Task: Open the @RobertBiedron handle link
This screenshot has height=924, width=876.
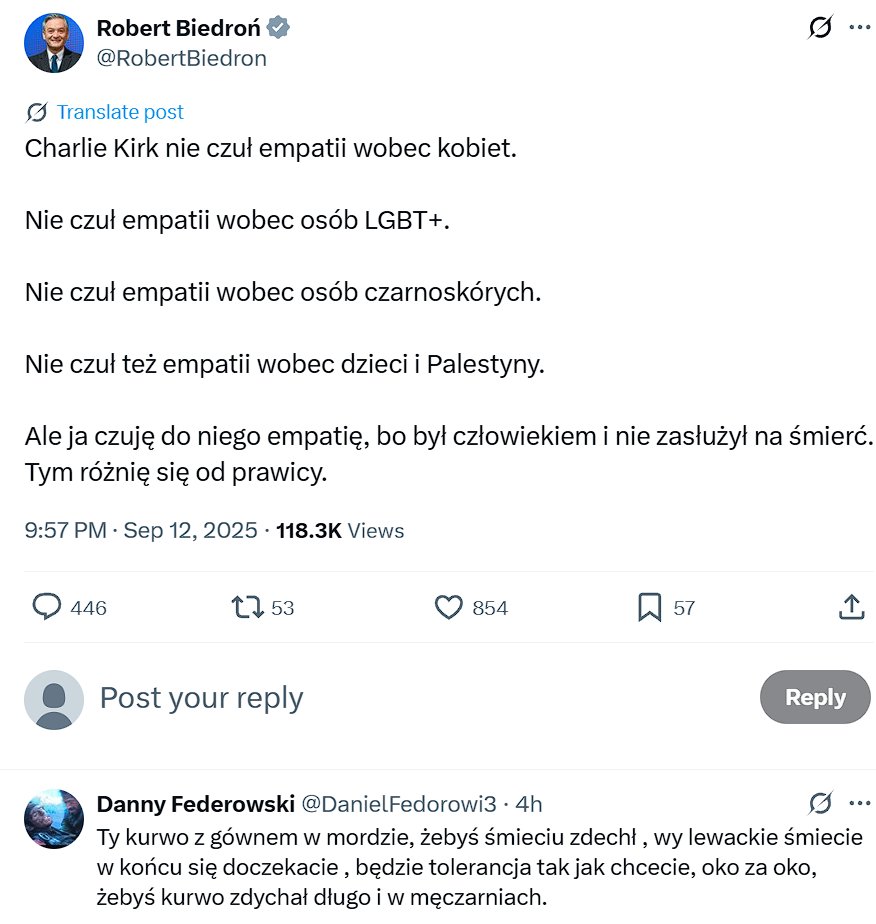Action: 181,58
